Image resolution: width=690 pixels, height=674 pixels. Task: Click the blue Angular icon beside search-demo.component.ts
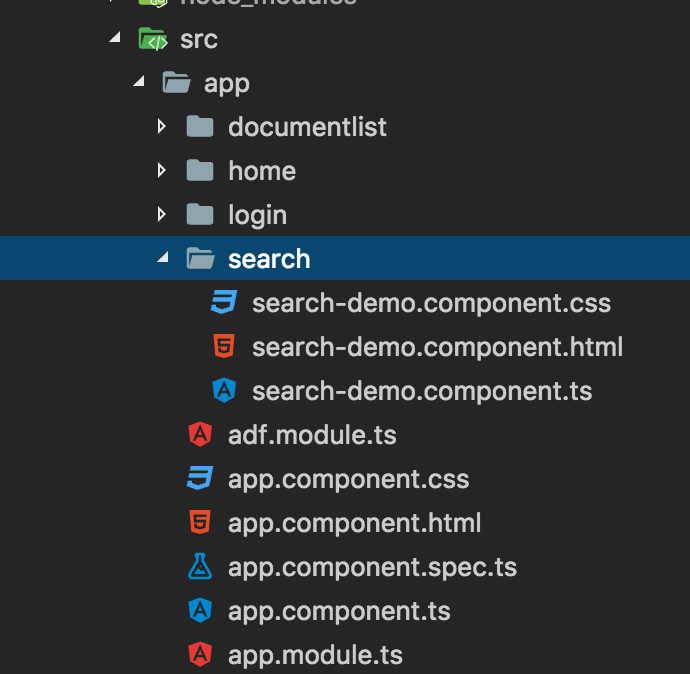224,391
